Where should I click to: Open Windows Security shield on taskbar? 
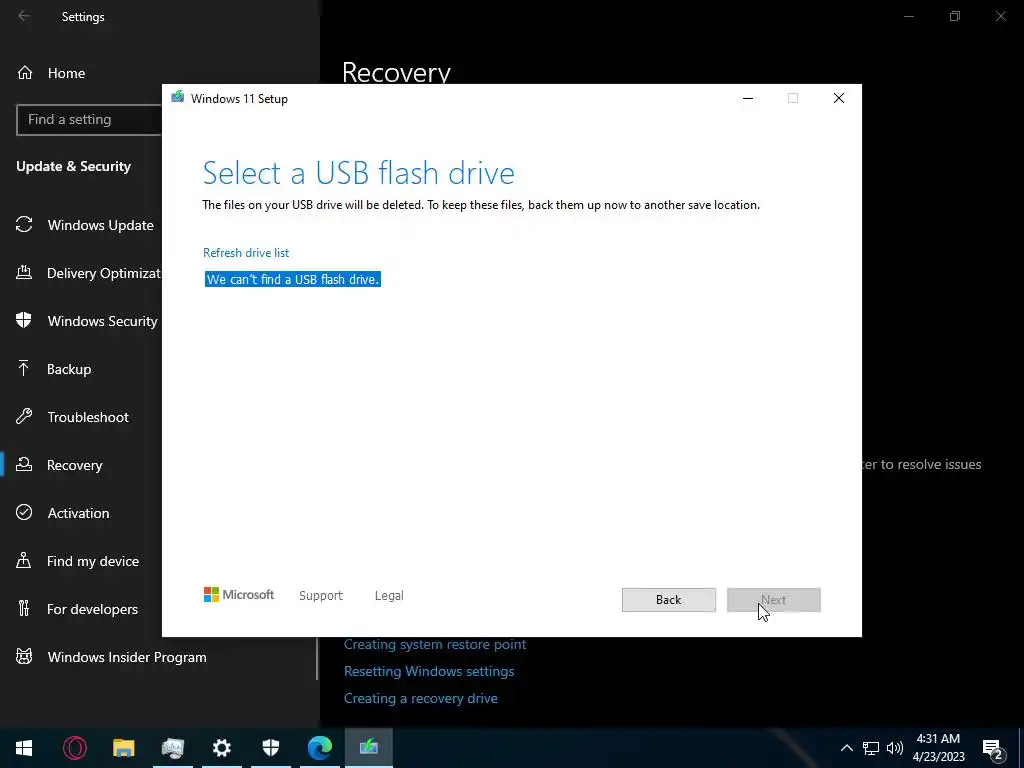click(270, 748)
